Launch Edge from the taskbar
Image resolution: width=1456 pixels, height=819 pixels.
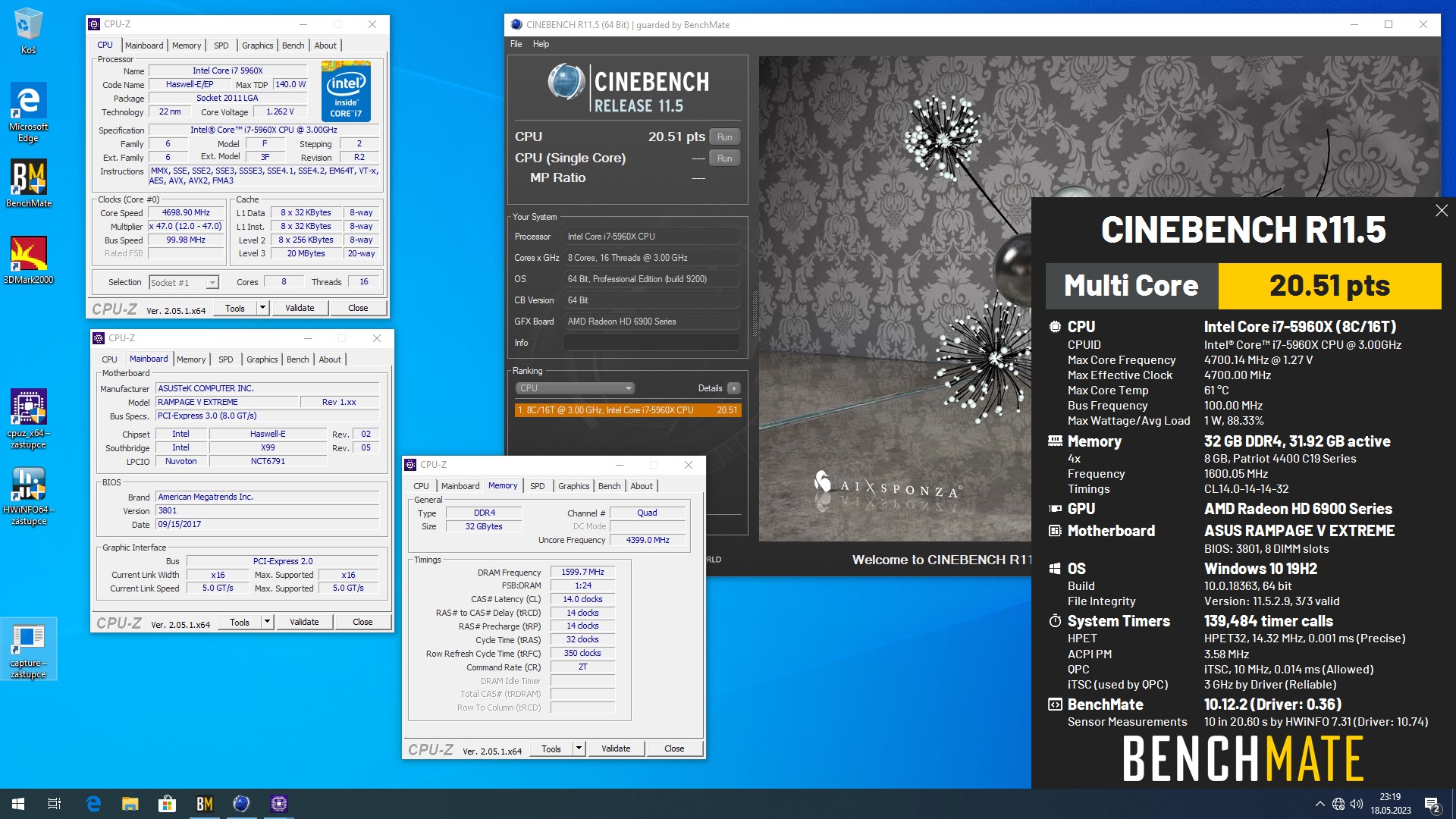click(93, 804)
